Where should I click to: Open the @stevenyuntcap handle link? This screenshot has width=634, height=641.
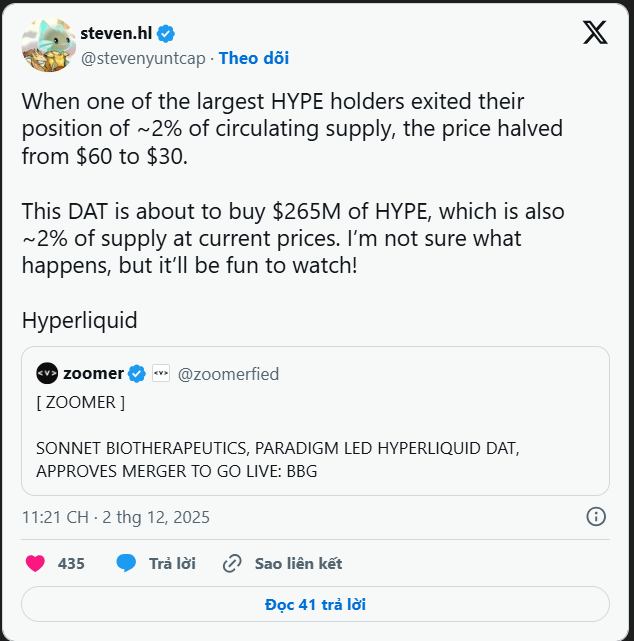pyautogui.click(x=142, y=58)
